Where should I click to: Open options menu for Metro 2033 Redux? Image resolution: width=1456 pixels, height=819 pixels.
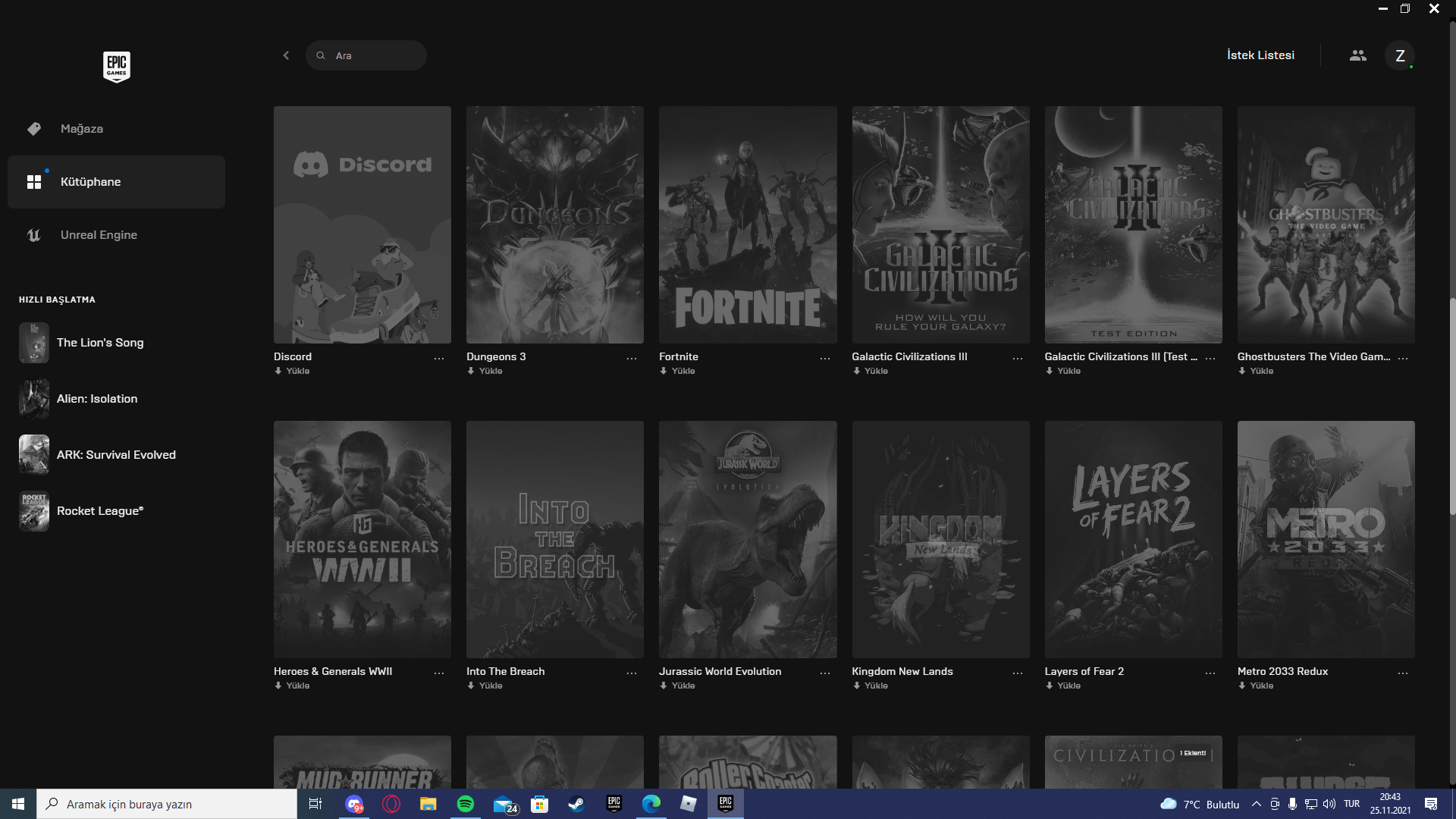coord(1403,673)
